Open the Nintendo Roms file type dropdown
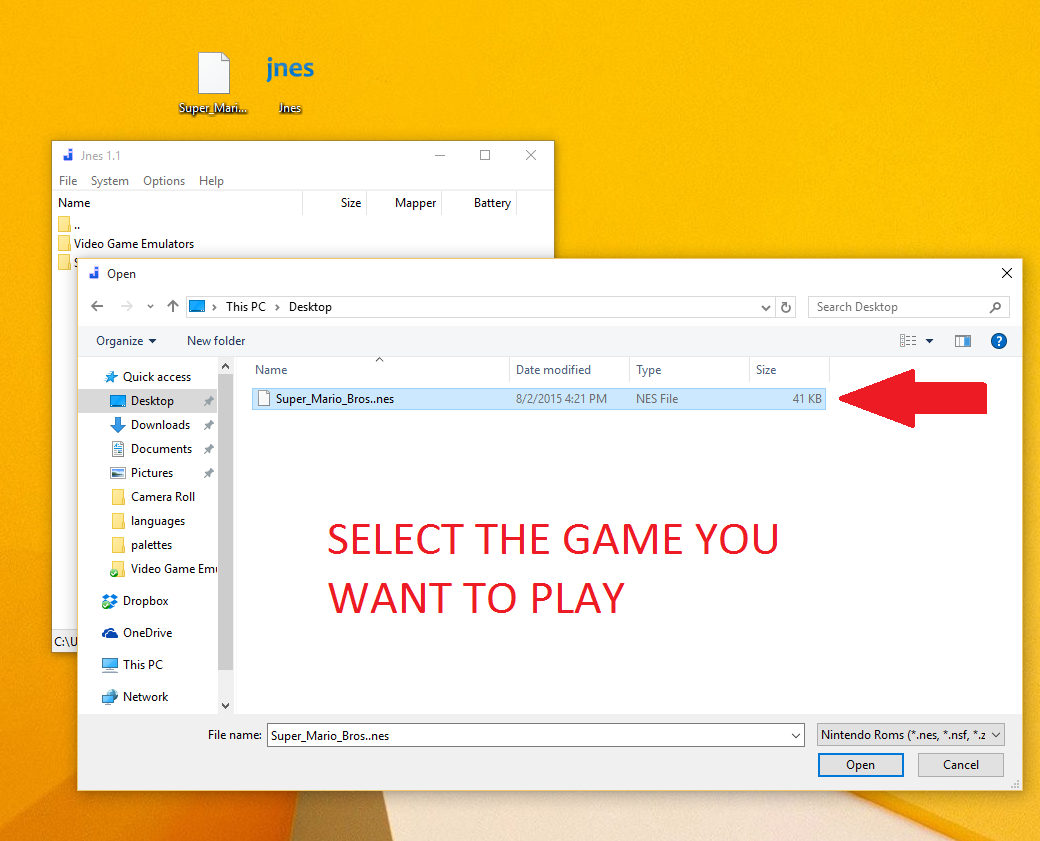This screenshot has height=841, width=1040. click(910, 735)
